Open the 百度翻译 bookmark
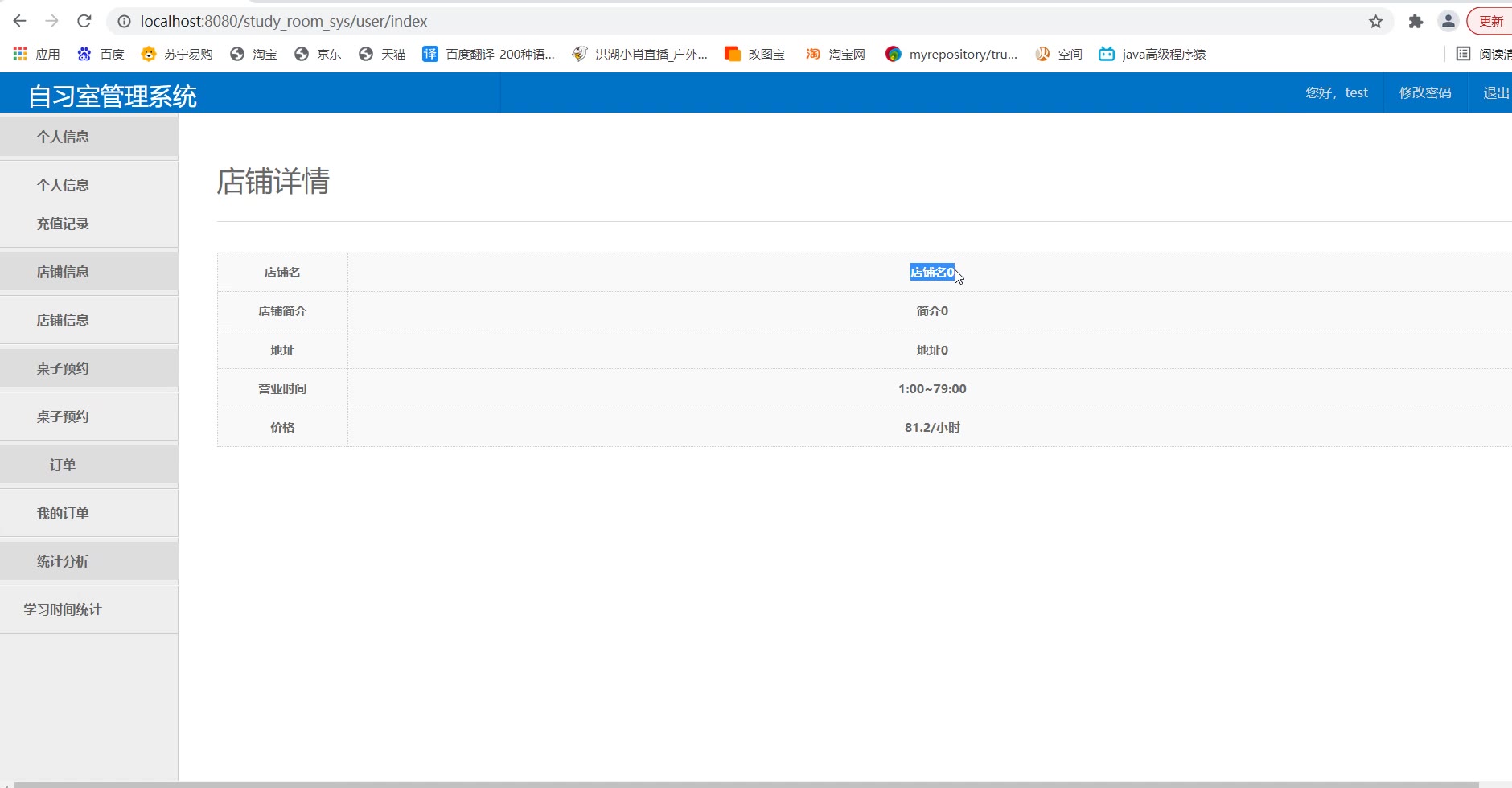 tap(489, 54)
